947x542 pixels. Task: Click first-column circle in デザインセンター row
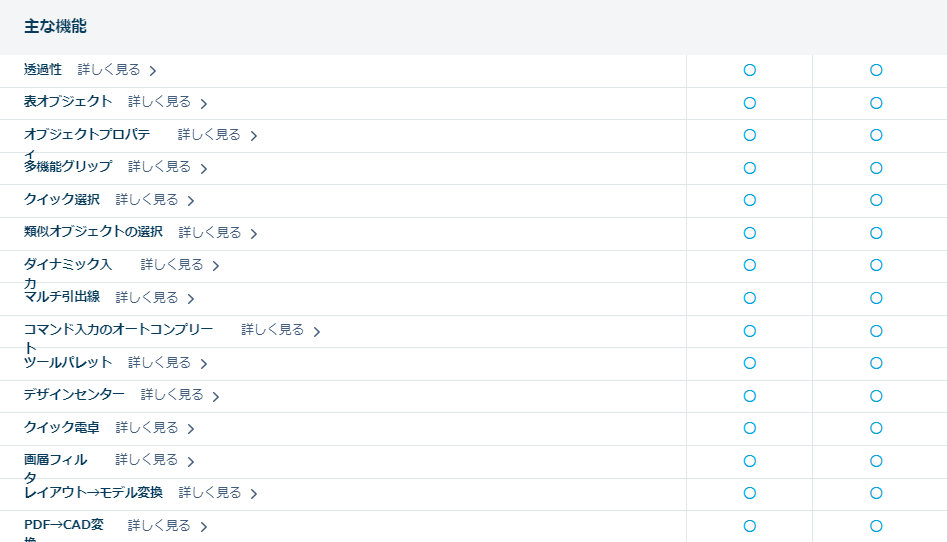coord(750,395)
